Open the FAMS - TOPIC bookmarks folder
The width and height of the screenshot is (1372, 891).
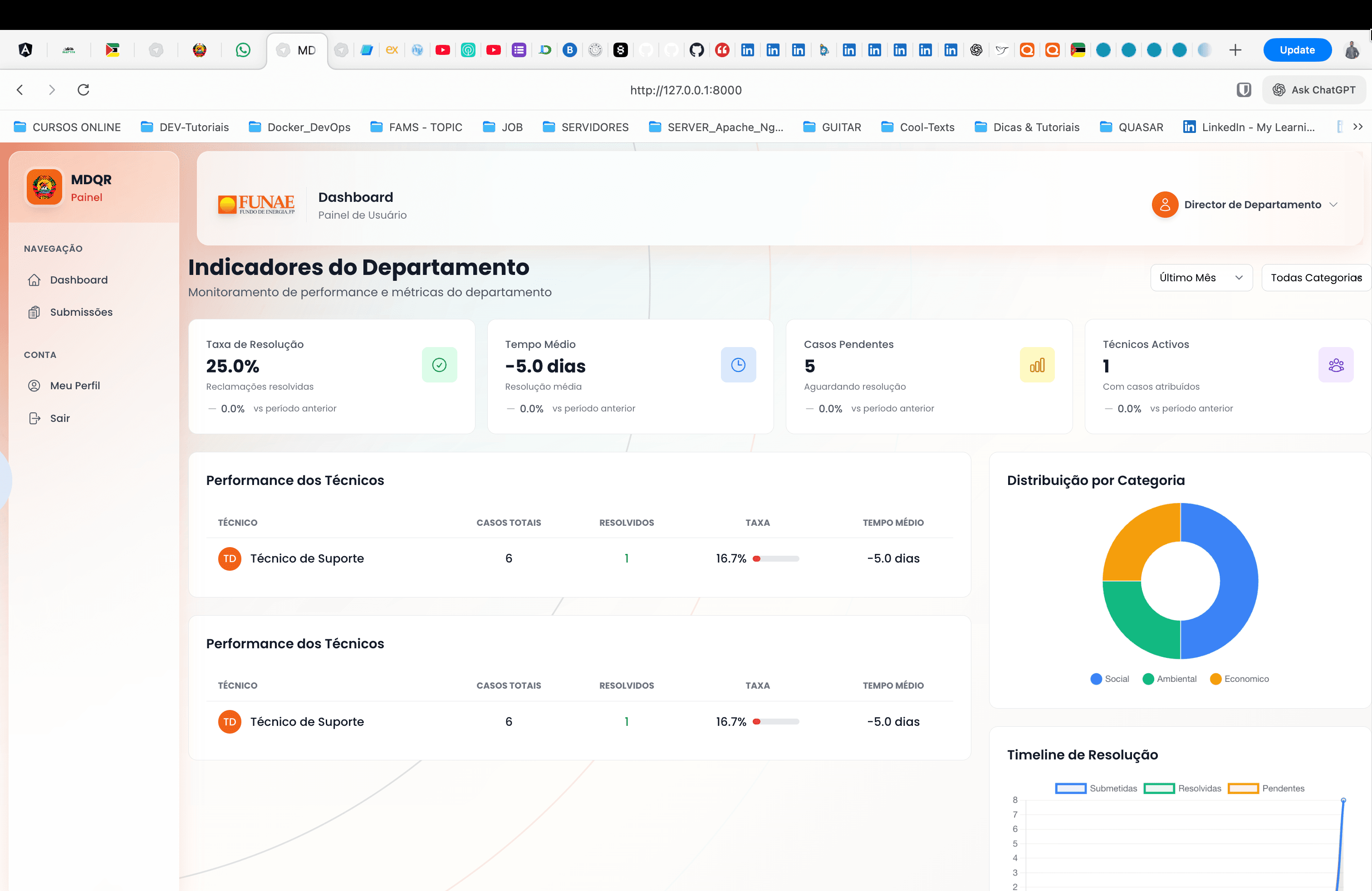pos(416,127)
